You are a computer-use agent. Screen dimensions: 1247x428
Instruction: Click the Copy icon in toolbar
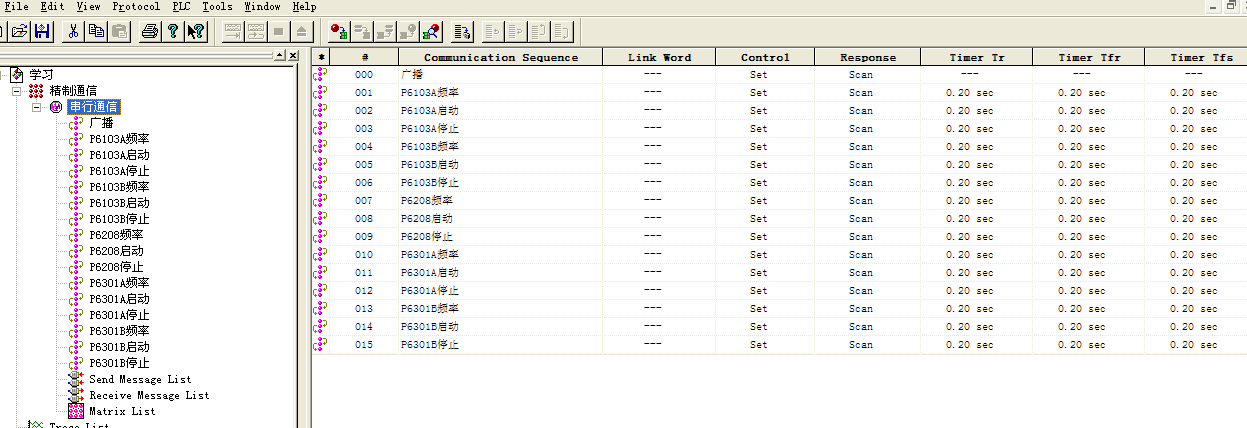tap(96, 31)
